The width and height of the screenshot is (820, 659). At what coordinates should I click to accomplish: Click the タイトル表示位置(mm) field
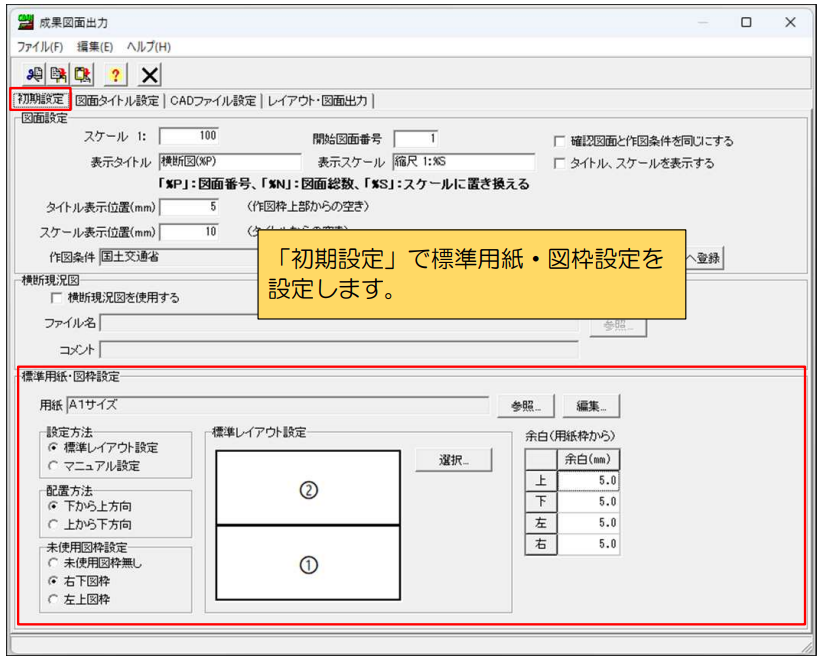189,207
